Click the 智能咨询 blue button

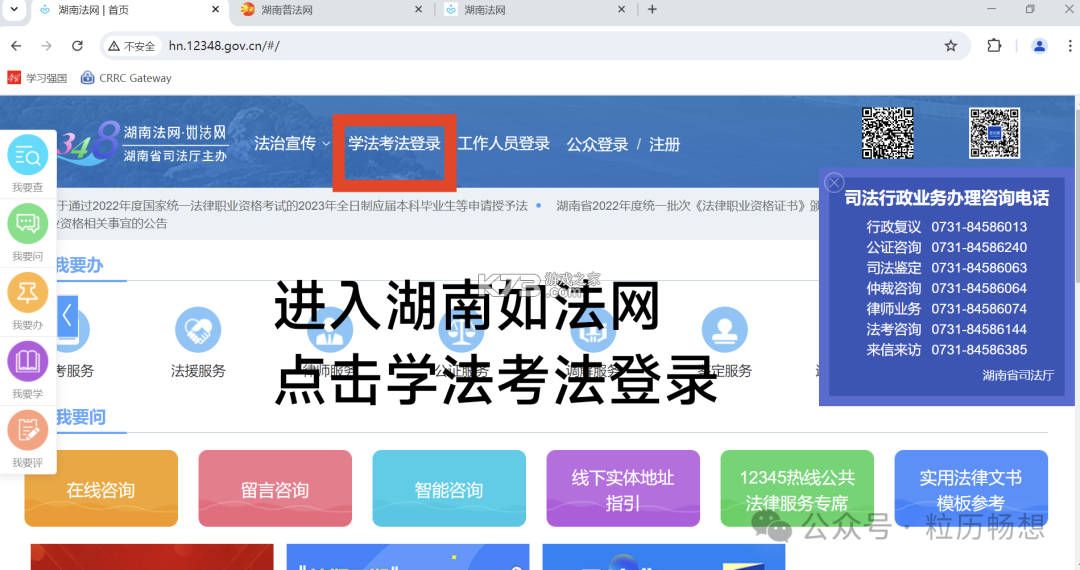point(449,489)
